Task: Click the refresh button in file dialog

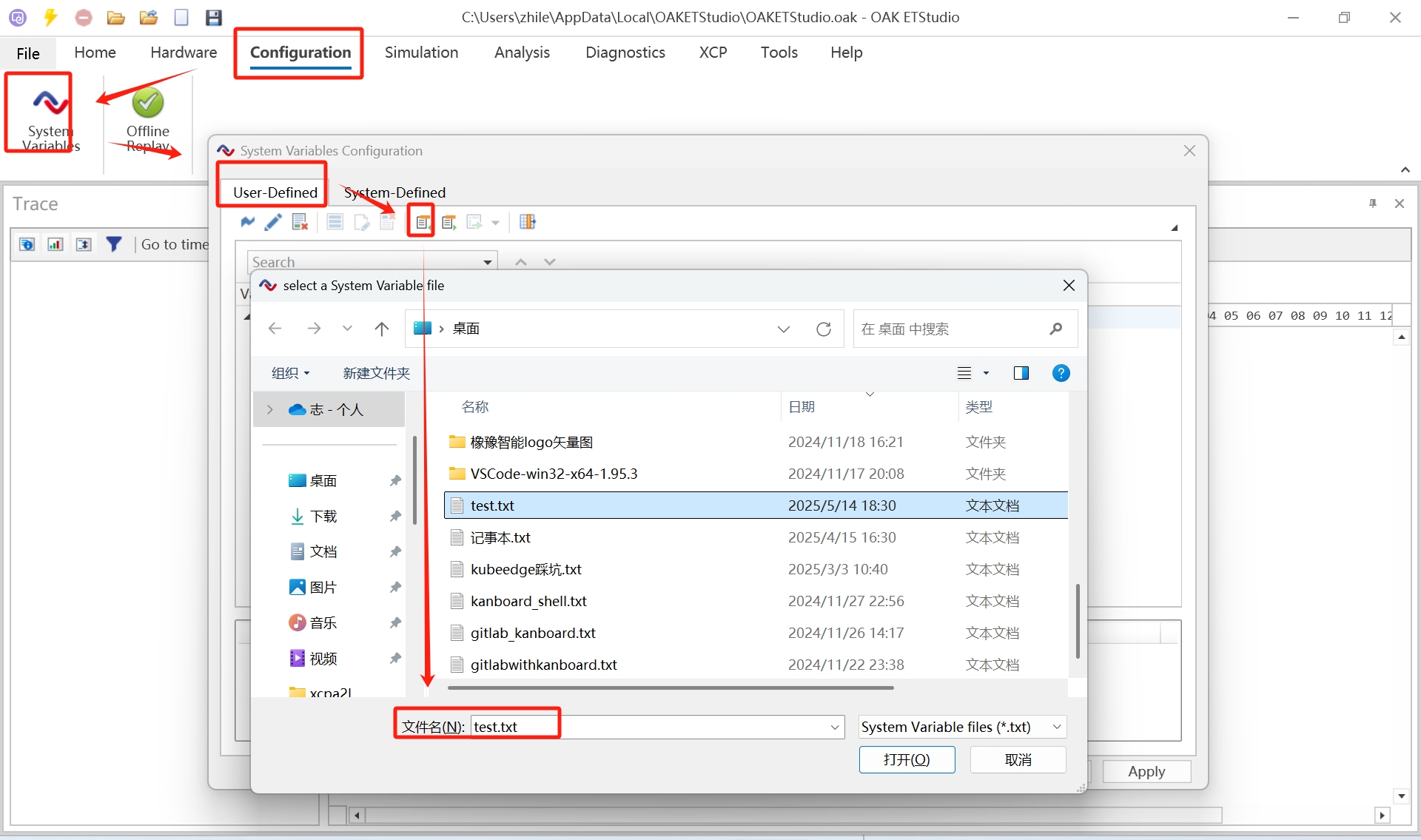Action: click(823, 329)
